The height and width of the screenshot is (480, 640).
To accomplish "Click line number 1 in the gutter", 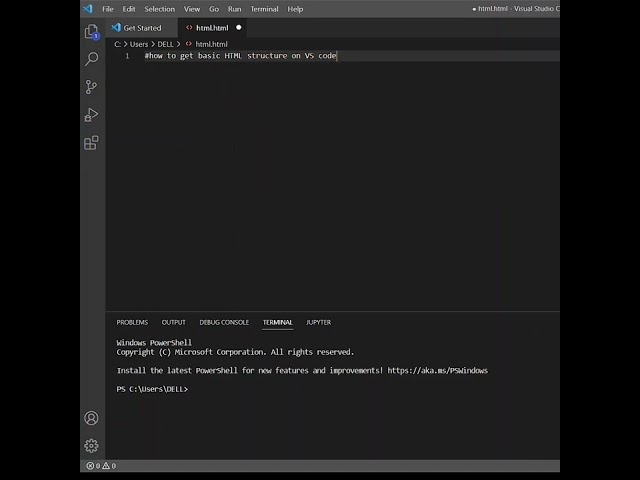I will [127, 56].
